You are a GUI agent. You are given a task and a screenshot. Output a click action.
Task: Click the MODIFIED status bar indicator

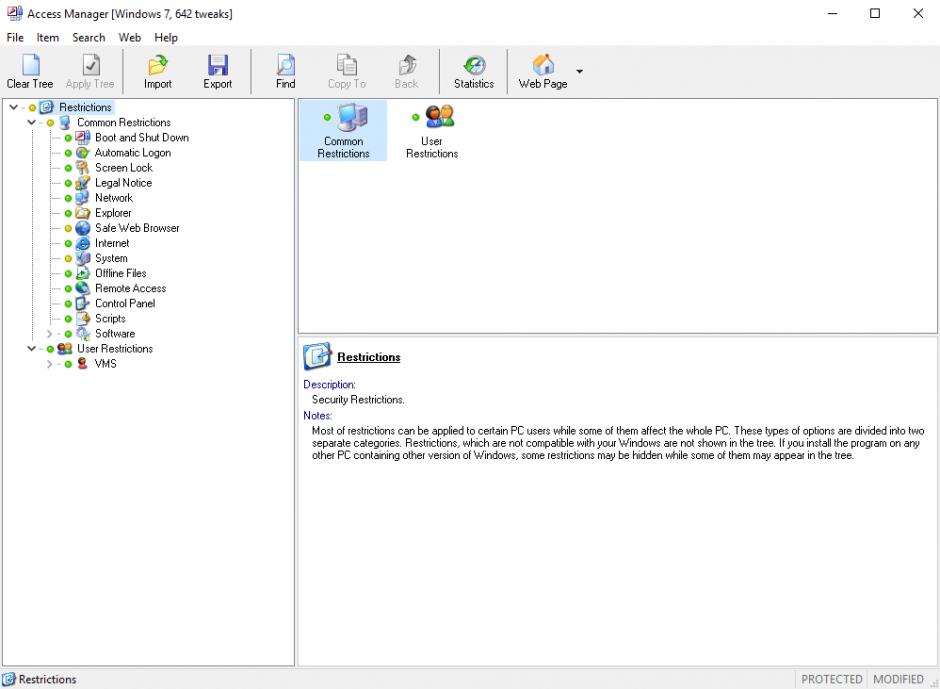[898, 679]
